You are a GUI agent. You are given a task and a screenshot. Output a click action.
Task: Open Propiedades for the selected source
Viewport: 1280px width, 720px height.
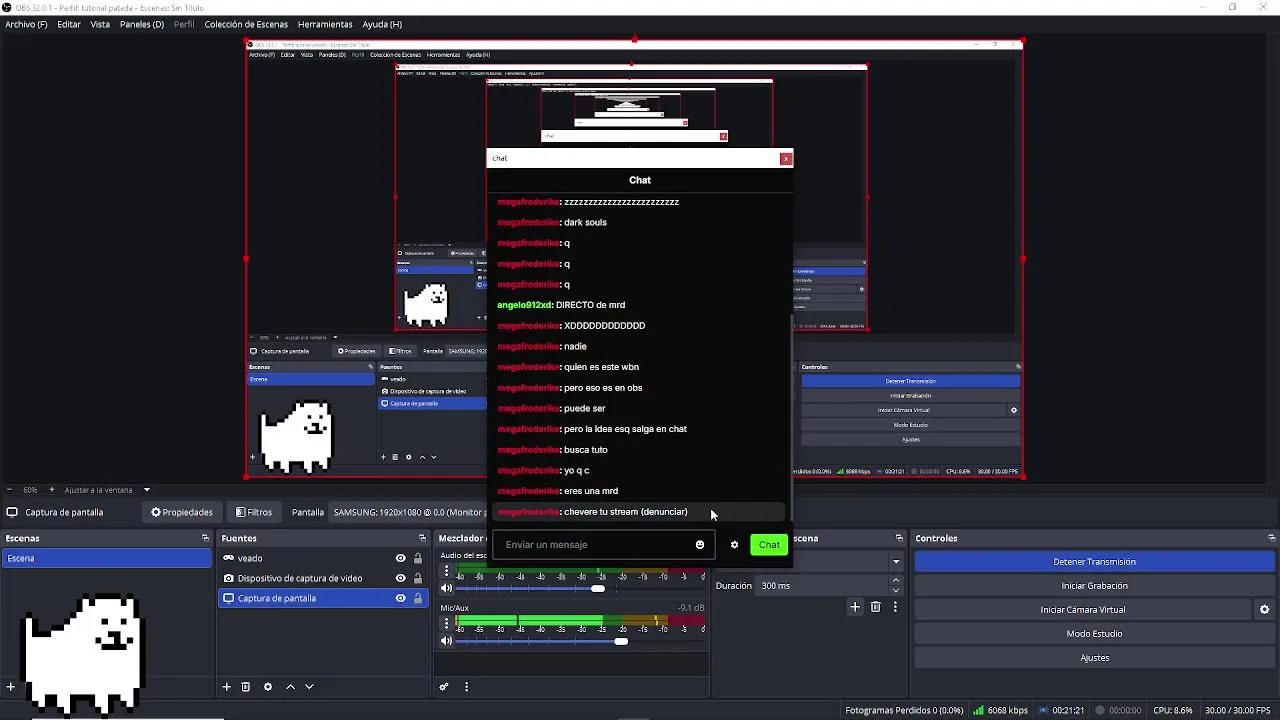click(182, 512)
